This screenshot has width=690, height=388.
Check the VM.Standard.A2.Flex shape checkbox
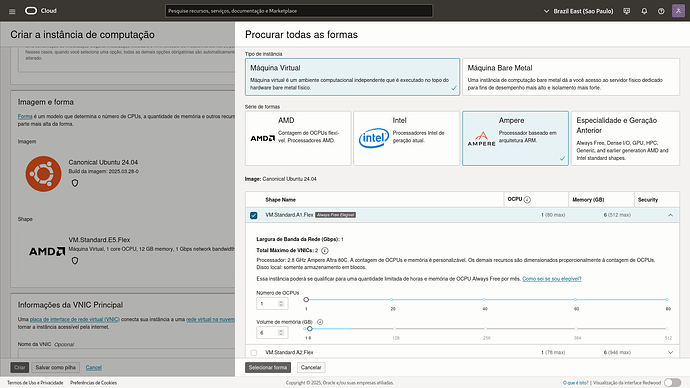click(x=253, y=352)
